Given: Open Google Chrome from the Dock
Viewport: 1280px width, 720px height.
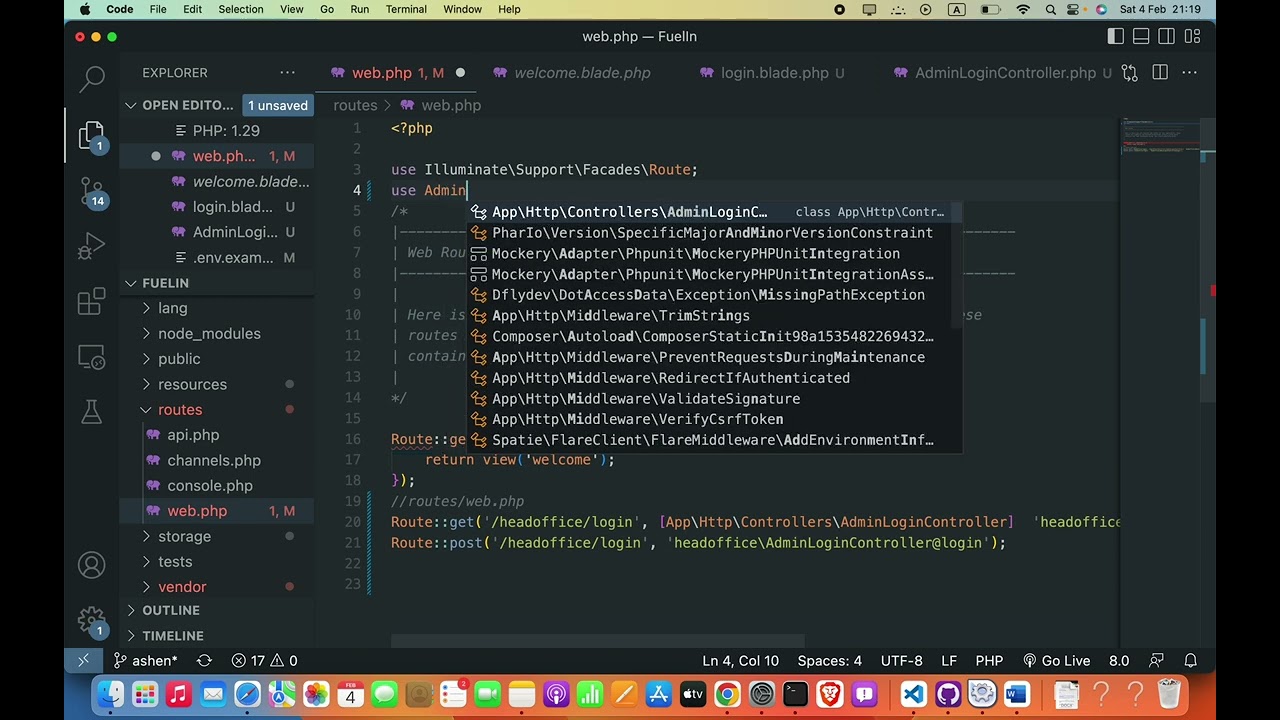Looking at the screenshot, I should coord(727,694).
